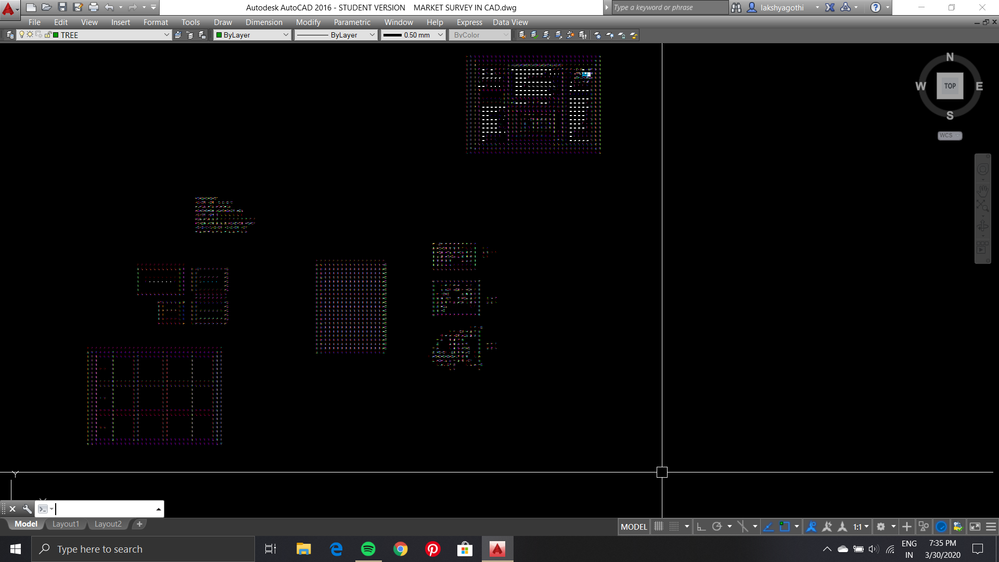Click the MODEL space button in status bar
The height and width of the screenshot is (562, 999).
click(x=633, y=526)
